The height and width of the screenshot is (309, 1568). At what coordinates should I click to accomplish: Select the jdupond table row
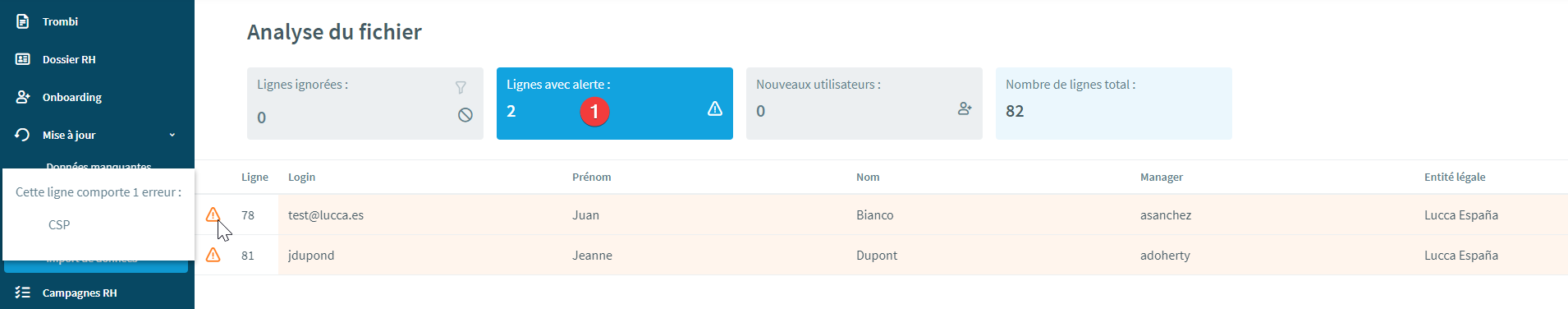[882, 255]
